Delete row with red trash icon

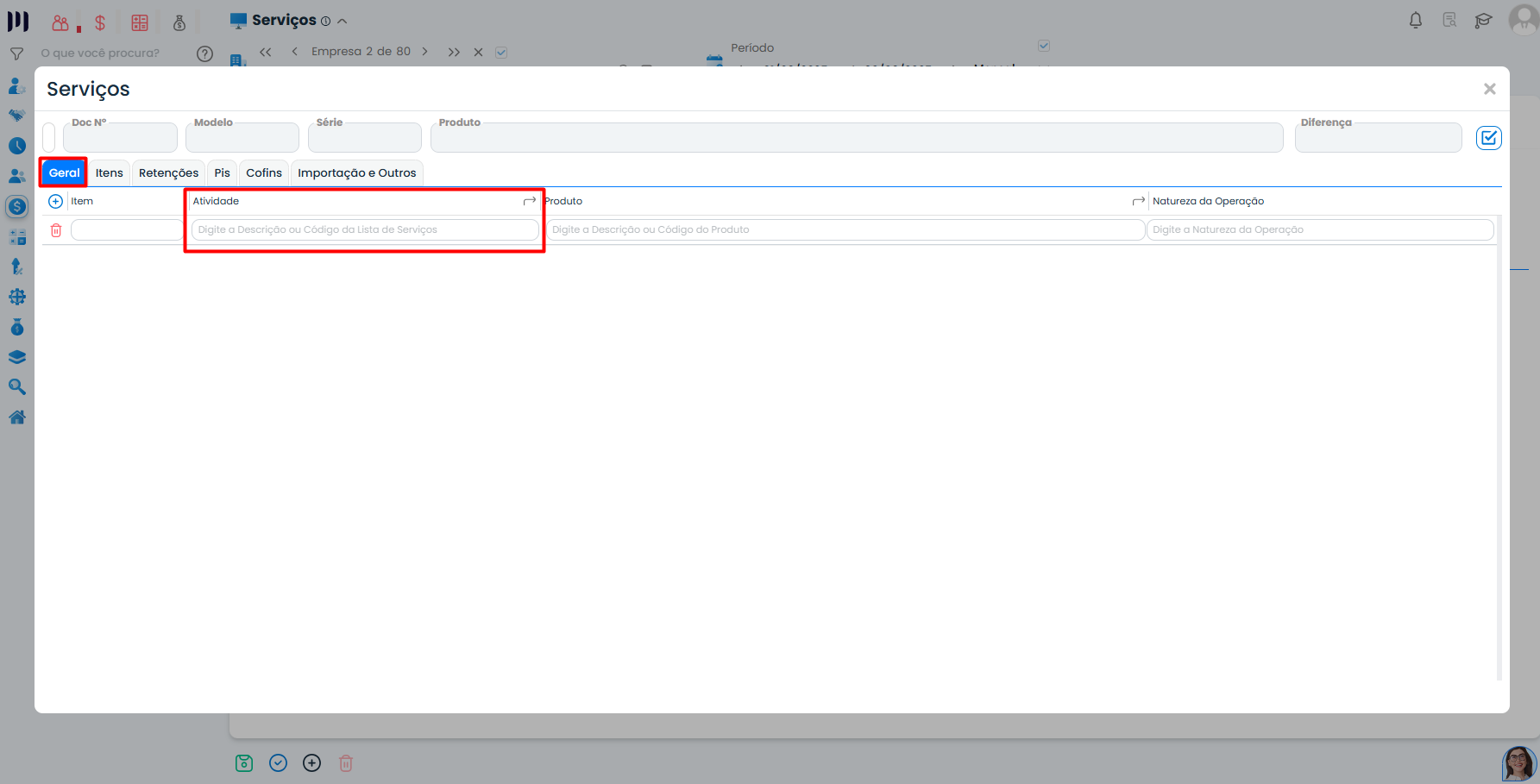[56, 230]
